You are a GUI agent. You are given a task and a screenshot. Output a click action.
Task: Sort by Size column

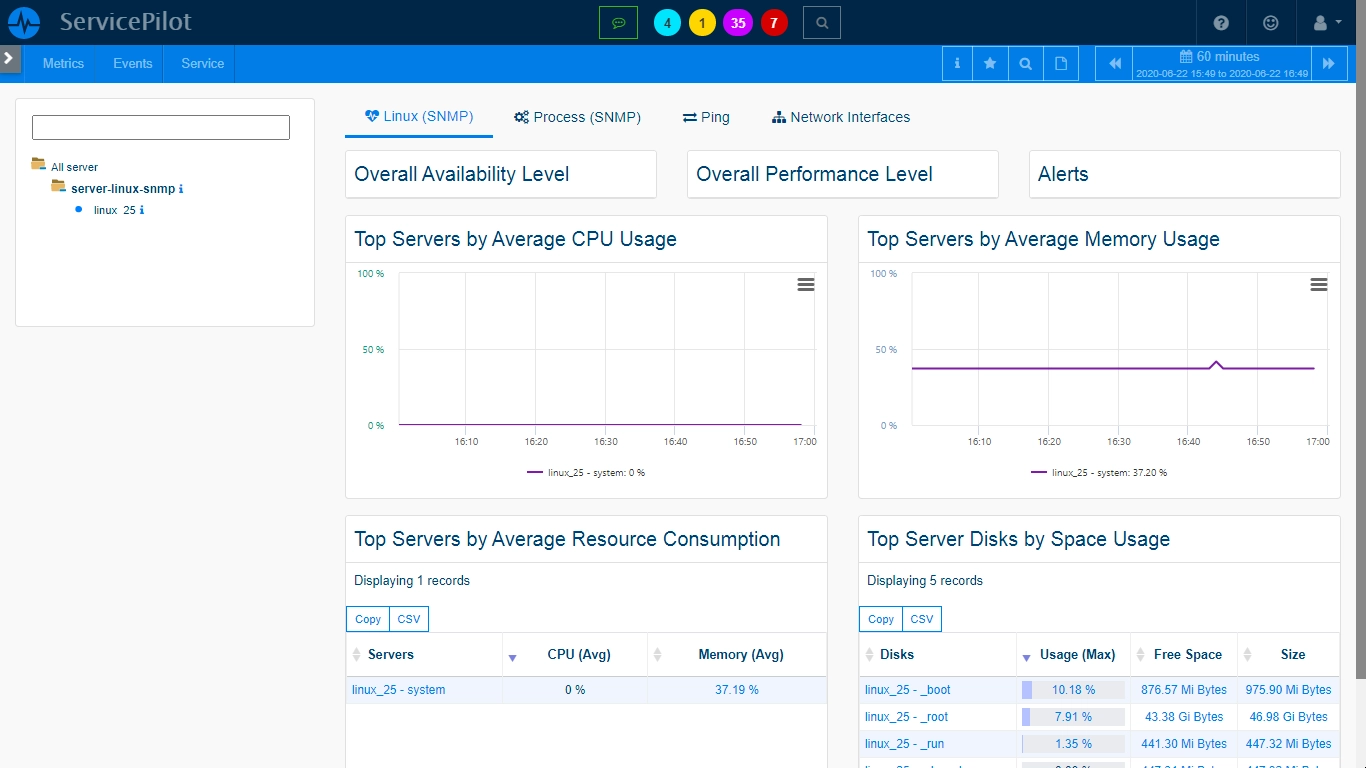[x=1289, y=655]
